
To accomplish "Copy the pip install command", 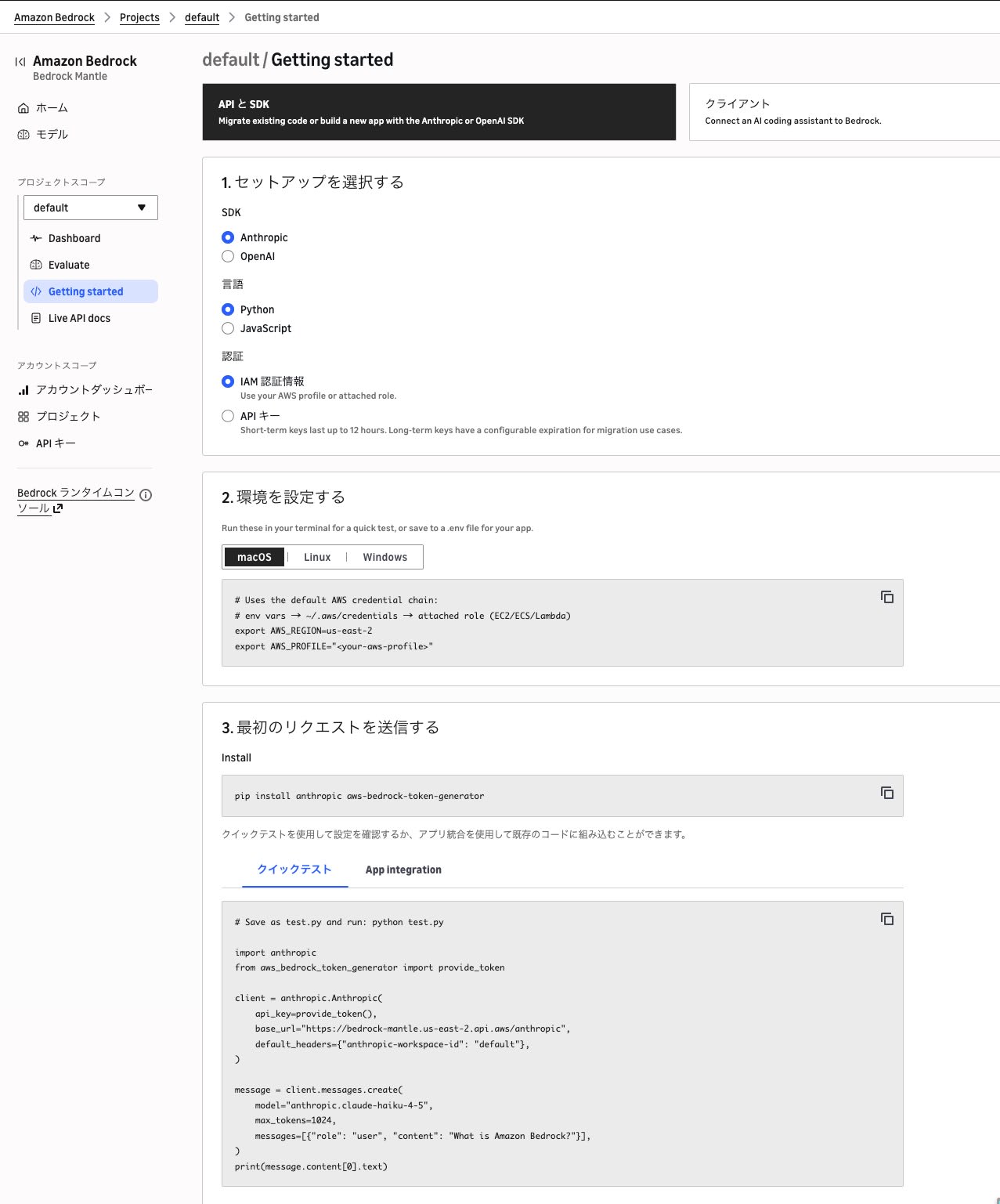I will [x=887, y=793].
